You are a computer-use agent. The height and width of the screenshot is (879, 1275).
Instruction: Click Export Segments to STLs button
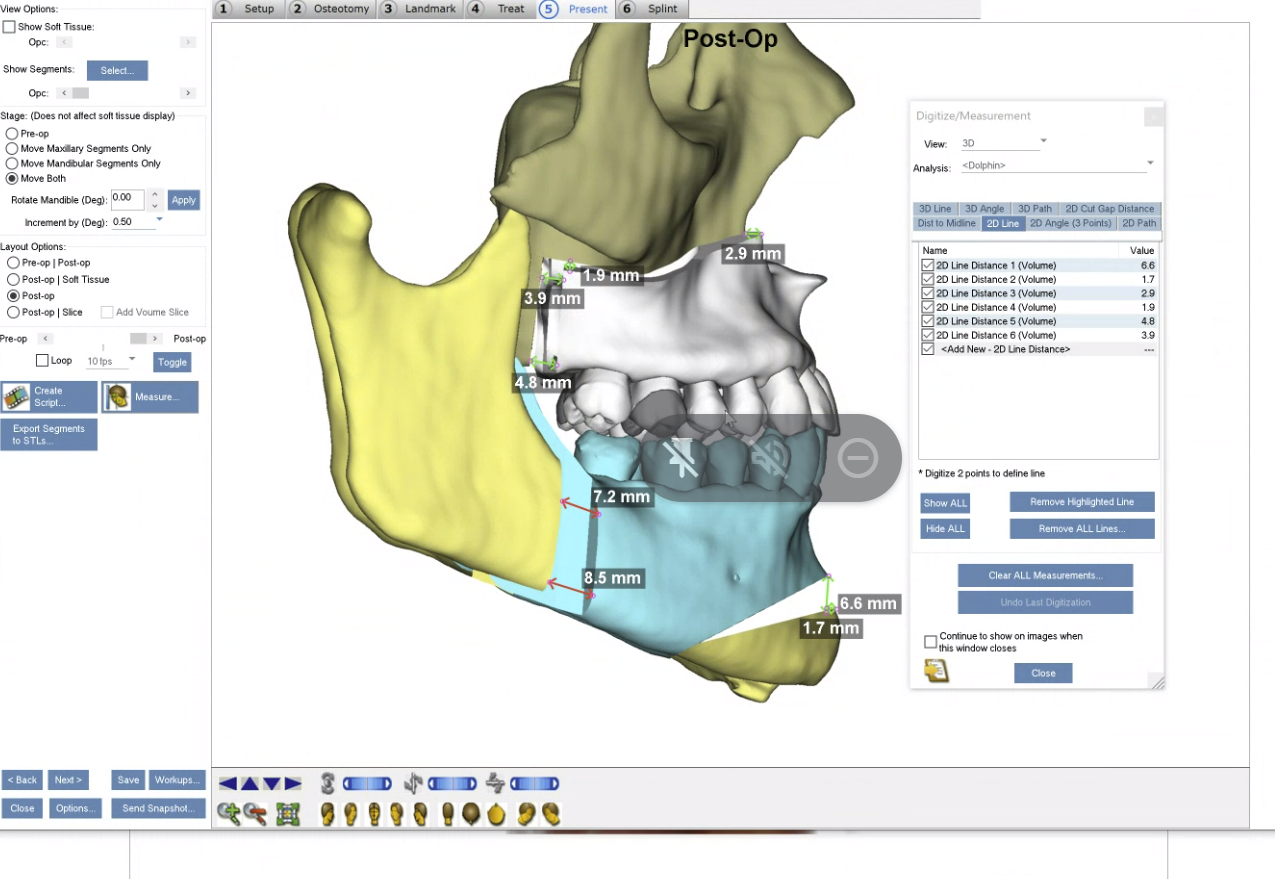tap(49, 435)
